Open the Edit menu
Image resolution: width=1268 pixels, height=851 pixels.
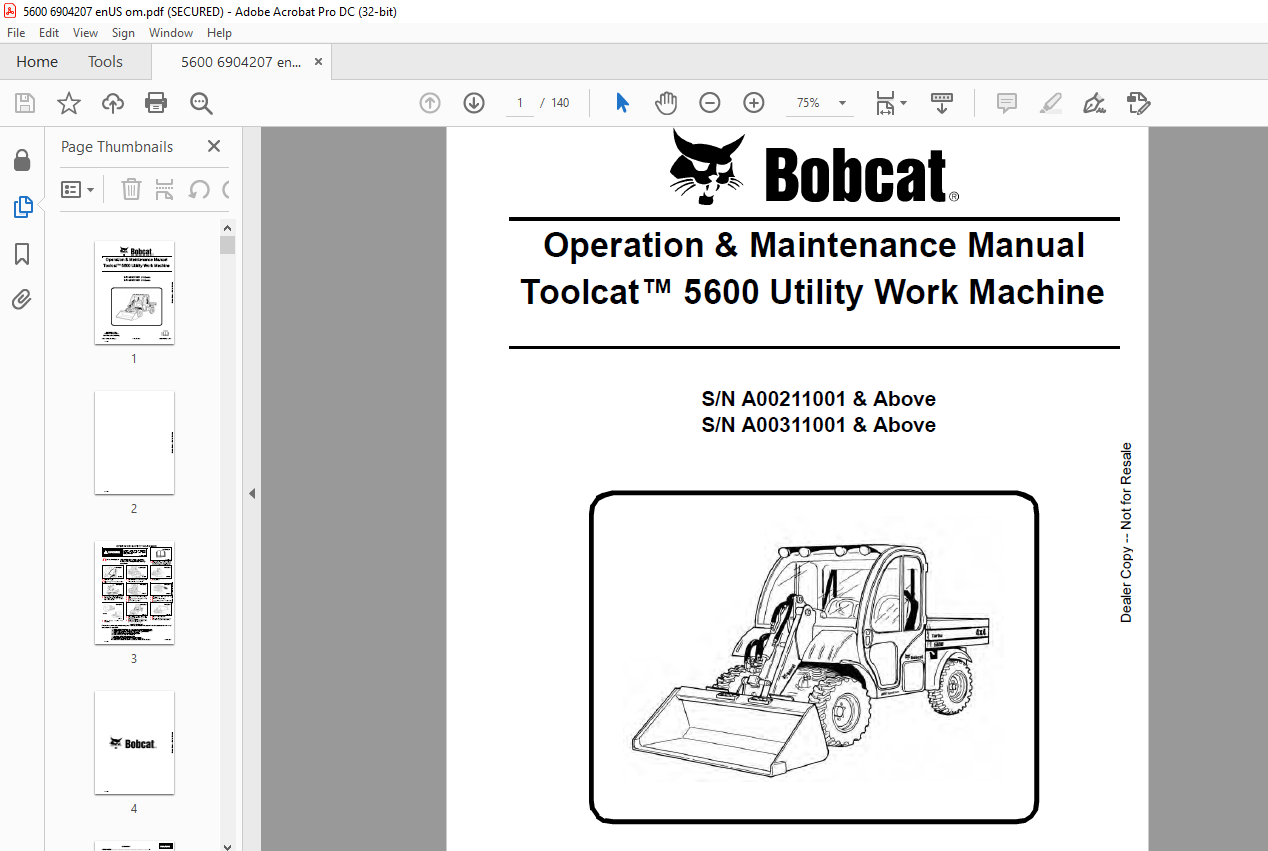pyautogui.click(x=49, y=33)
